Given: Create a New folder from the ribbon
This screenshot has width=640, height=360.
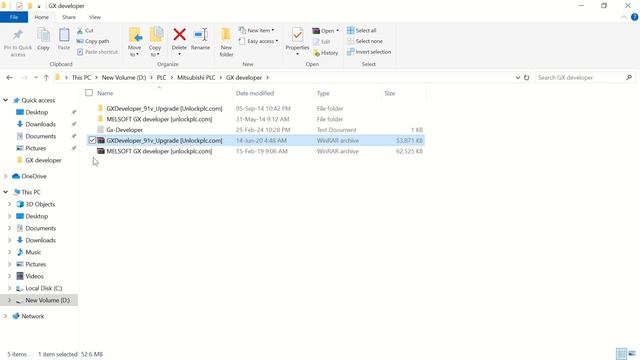Looking at the screenshot, I should point(226,42).
